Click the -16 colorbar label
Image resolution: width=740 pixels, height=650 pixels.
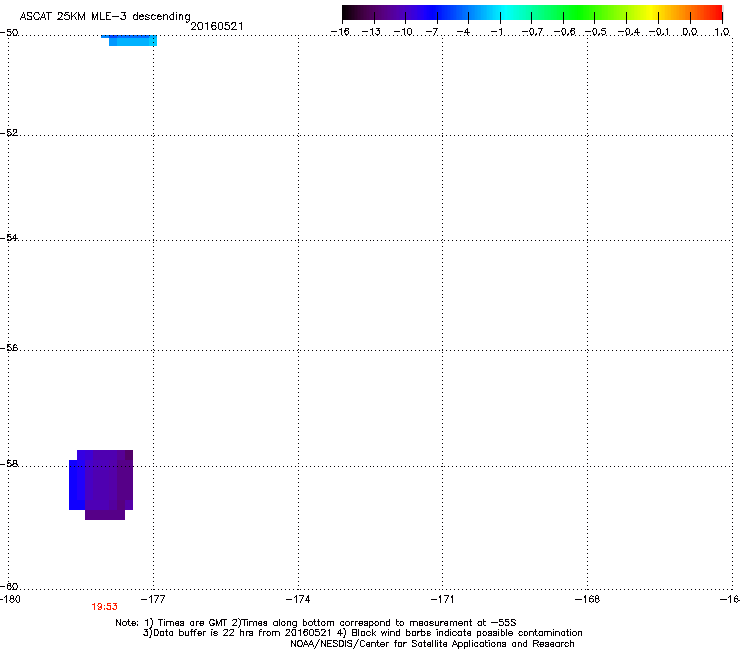pos(340,32)
